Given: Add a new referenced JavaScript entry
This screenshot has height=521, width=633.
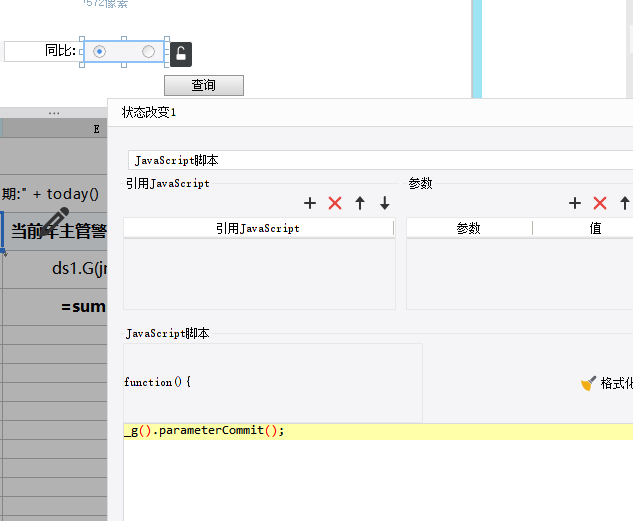Looking at the screenshot, I should point(310,203).
